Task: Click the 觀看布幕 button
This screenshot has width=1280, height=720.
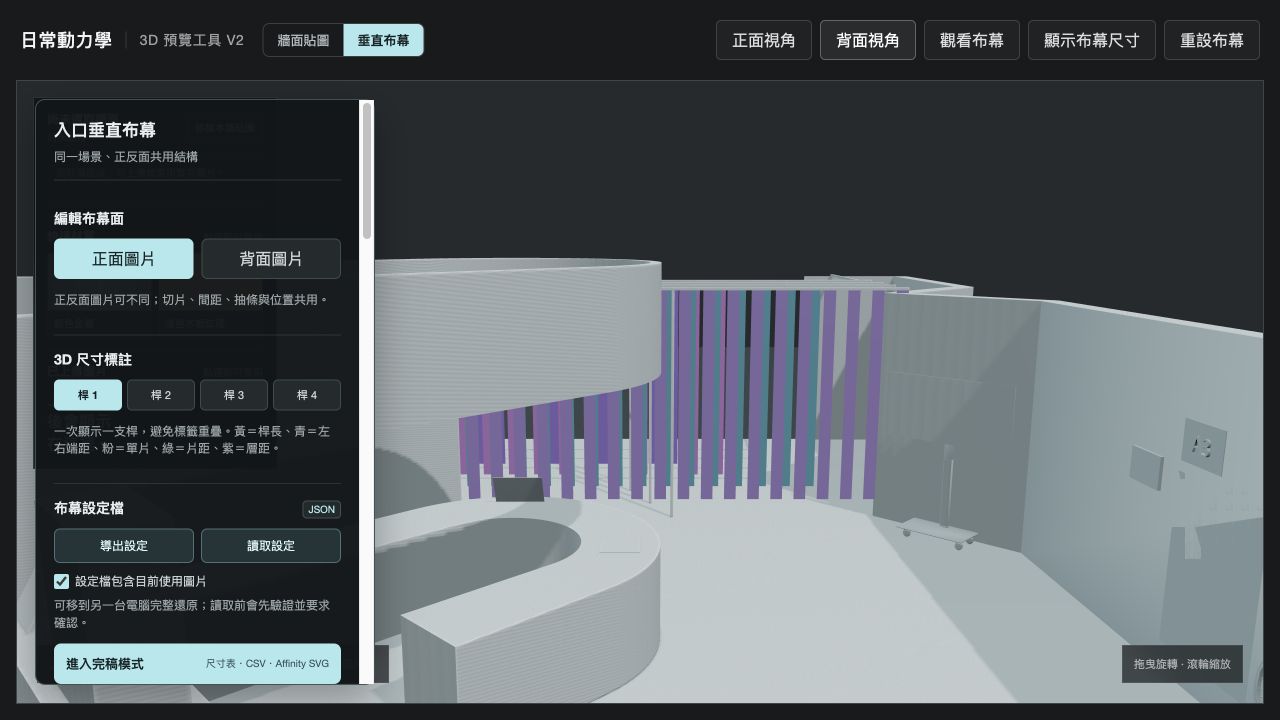Action: click(x=972, y=40)
